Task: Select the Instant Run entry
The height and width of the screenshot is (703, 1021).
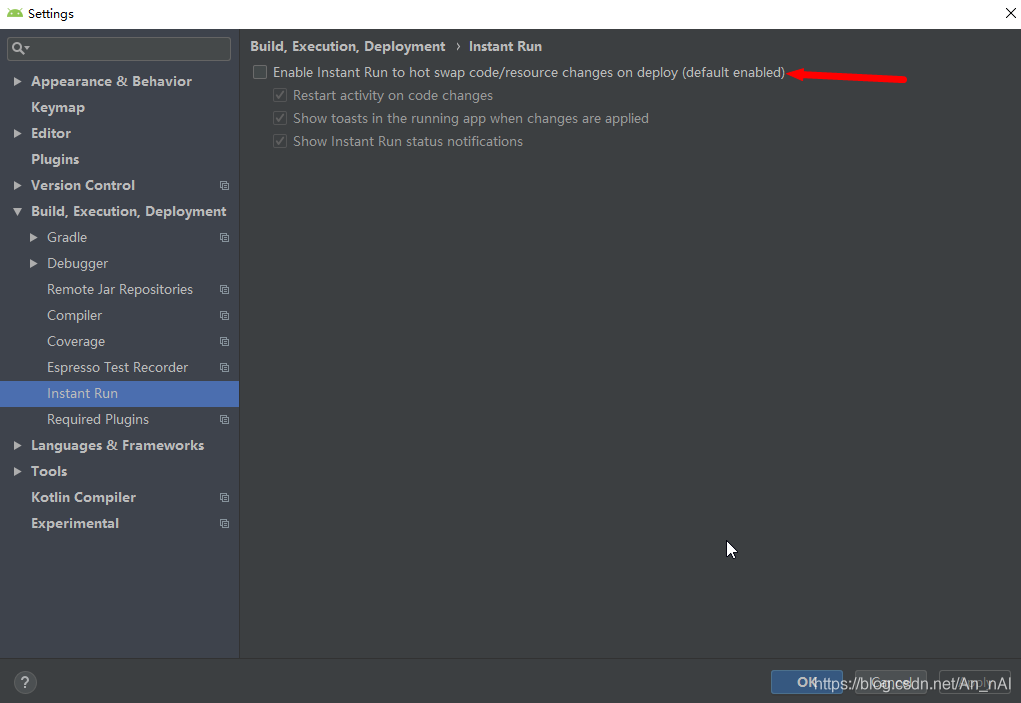Action: pyautogui.click(x=119, y=394)
